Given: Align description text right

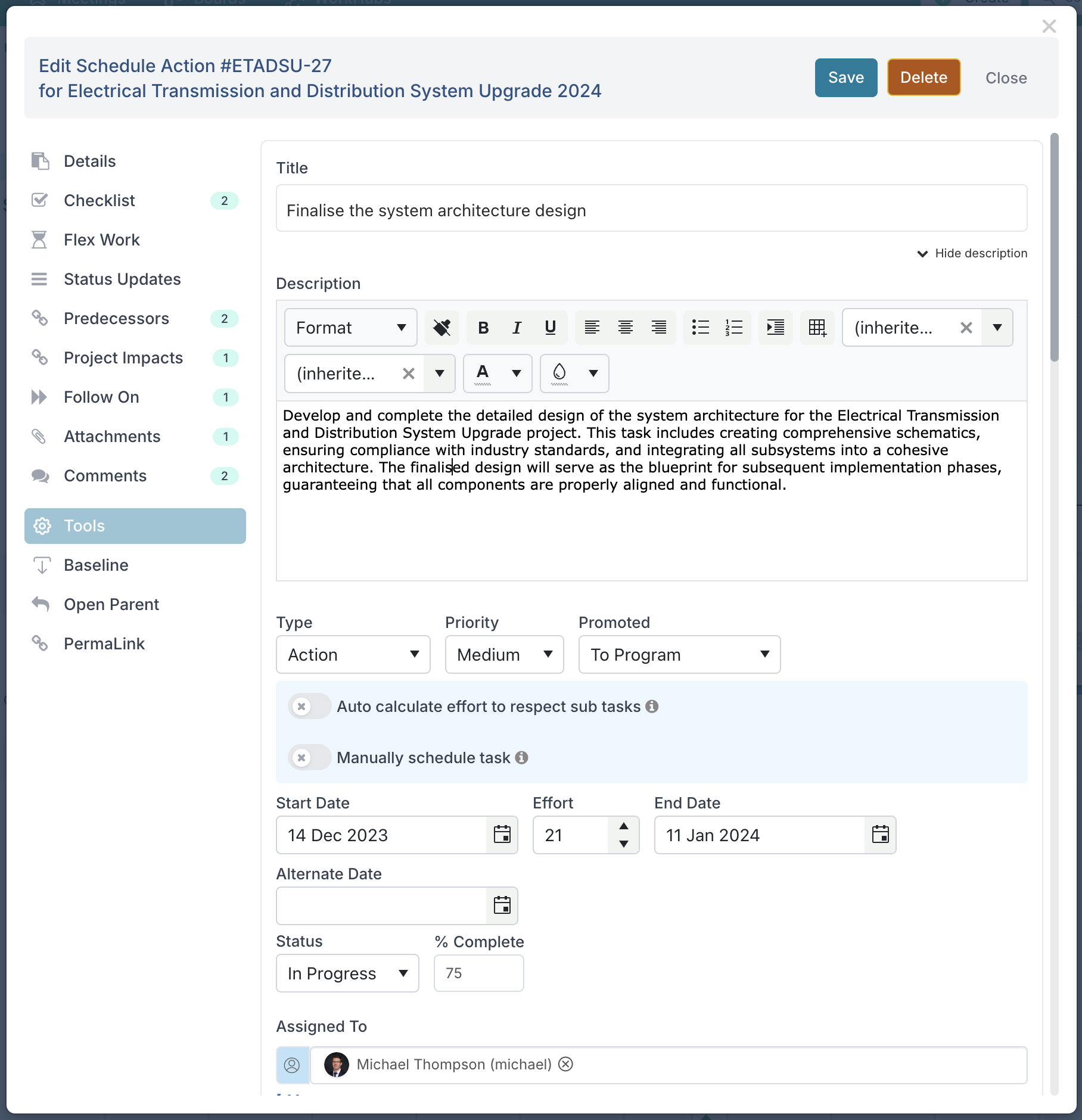Looking at the screenshot, I should point(658,328).
